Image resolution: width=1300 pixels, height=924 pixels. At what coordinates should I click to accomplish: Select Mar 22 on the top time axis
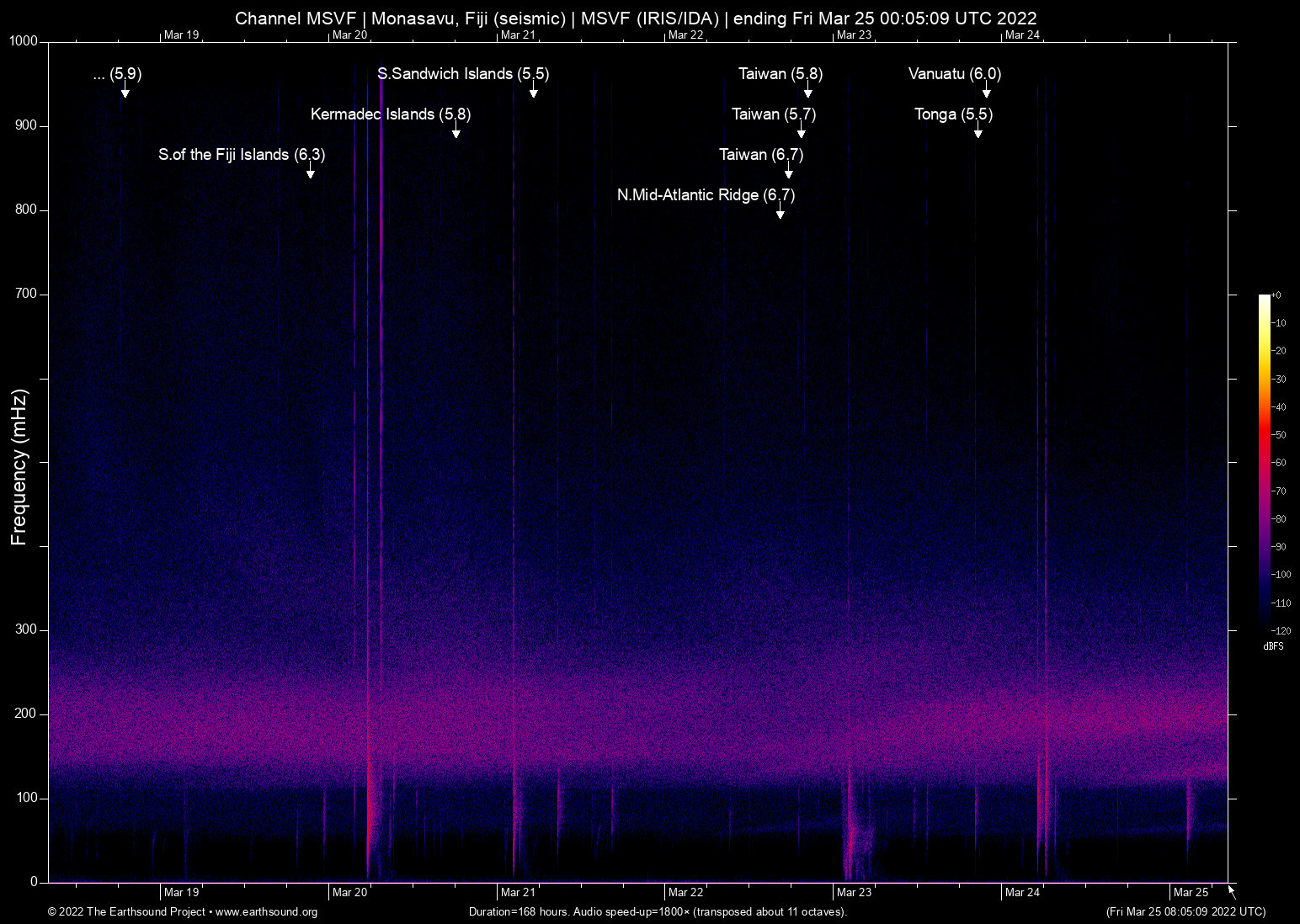[x=685, y=35]
